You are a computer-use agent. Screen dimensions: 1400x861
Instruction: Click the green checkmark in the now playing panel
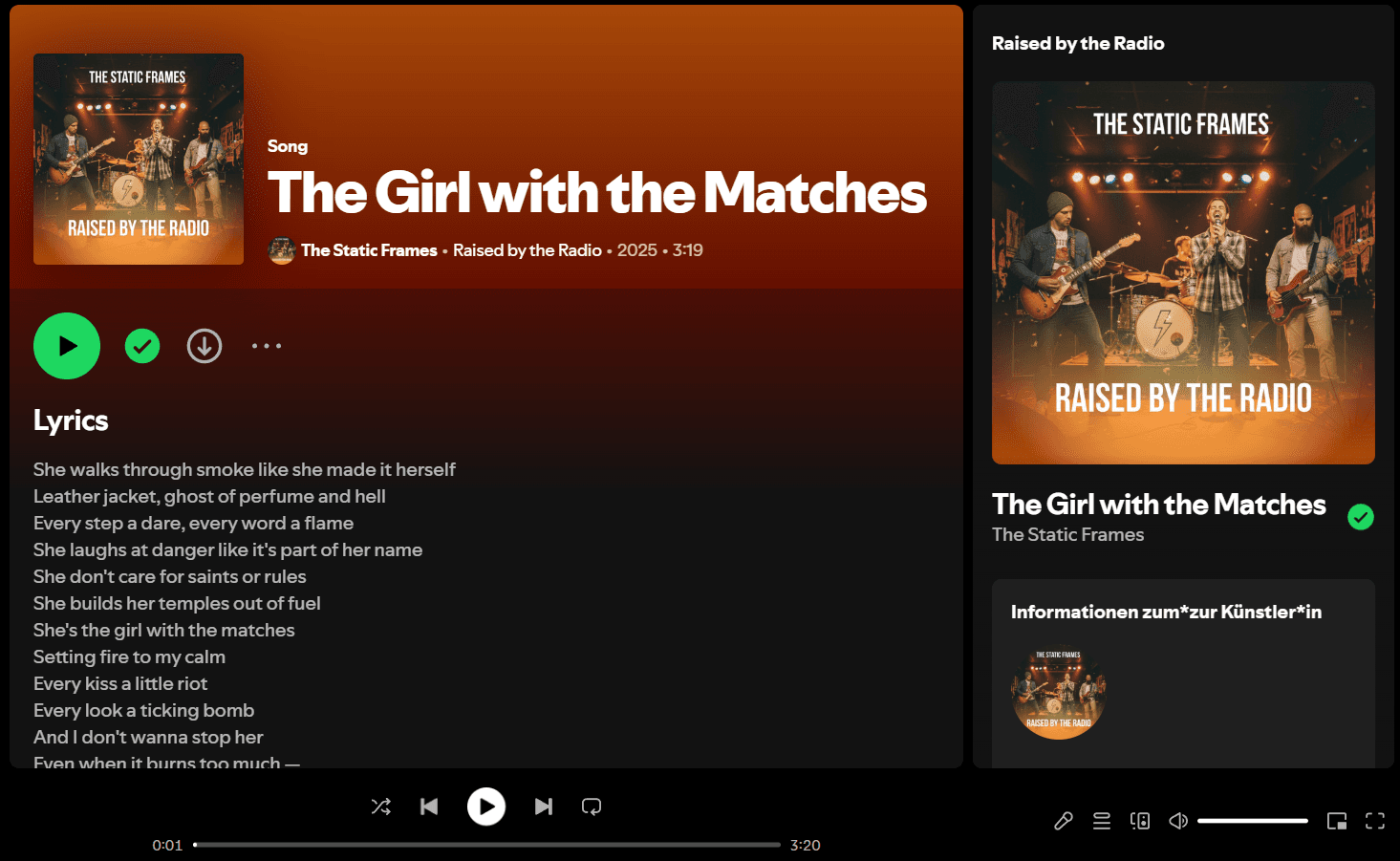pyautogui.click(x=1361, y=517)
